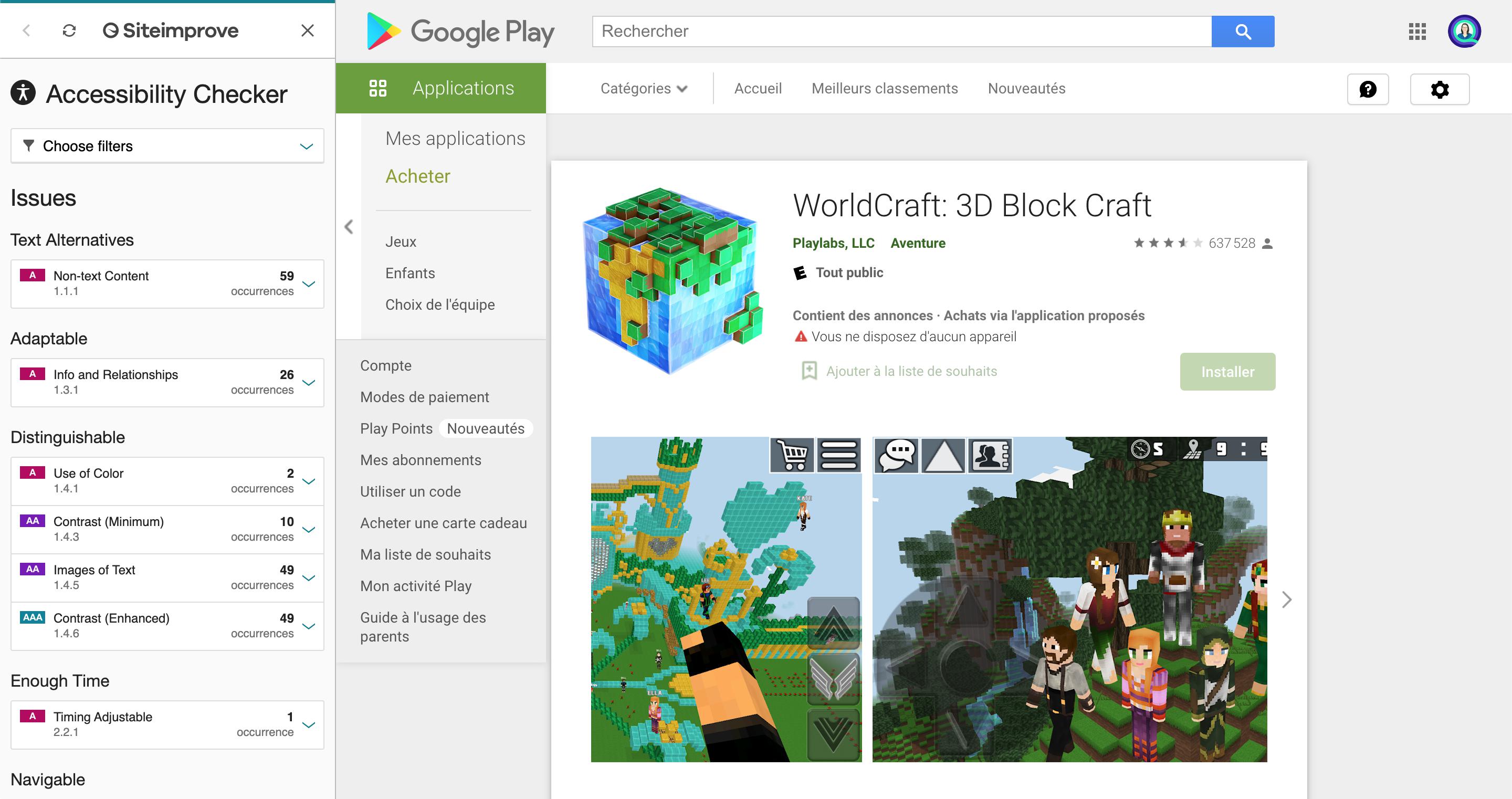This screenshot has width=1512, height=799.
Task: Click the warning triangle icon near device message
Action: click(799, 336)
